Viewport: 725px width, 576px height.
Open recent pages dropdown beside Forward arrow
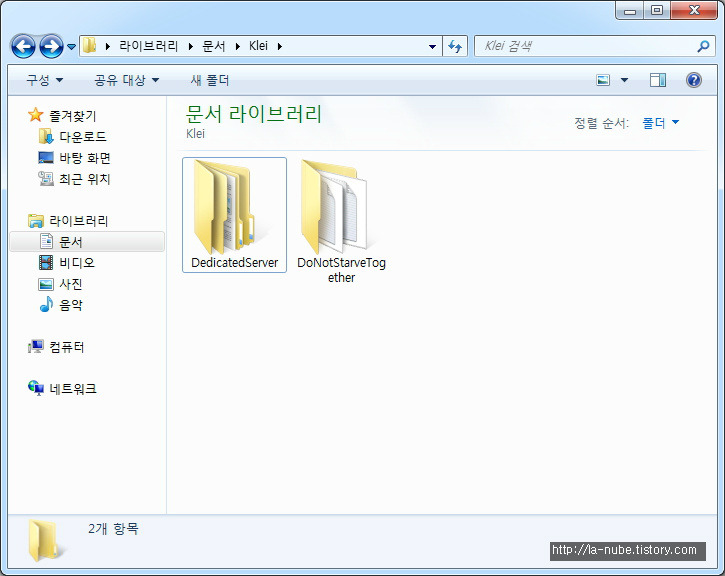71,47
